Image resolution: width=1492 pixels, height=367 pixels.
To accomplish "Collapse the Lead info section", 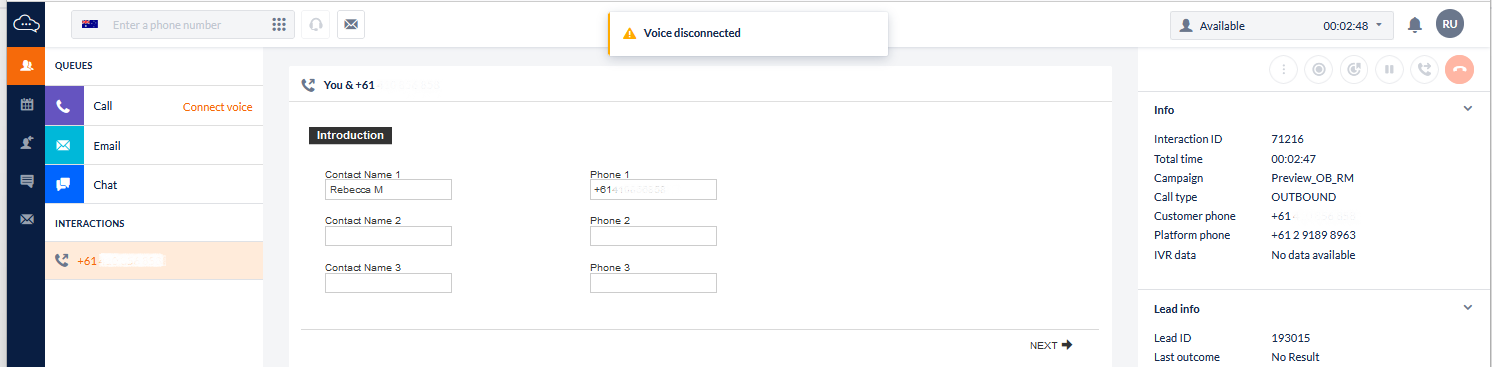I will point(1467,308).
